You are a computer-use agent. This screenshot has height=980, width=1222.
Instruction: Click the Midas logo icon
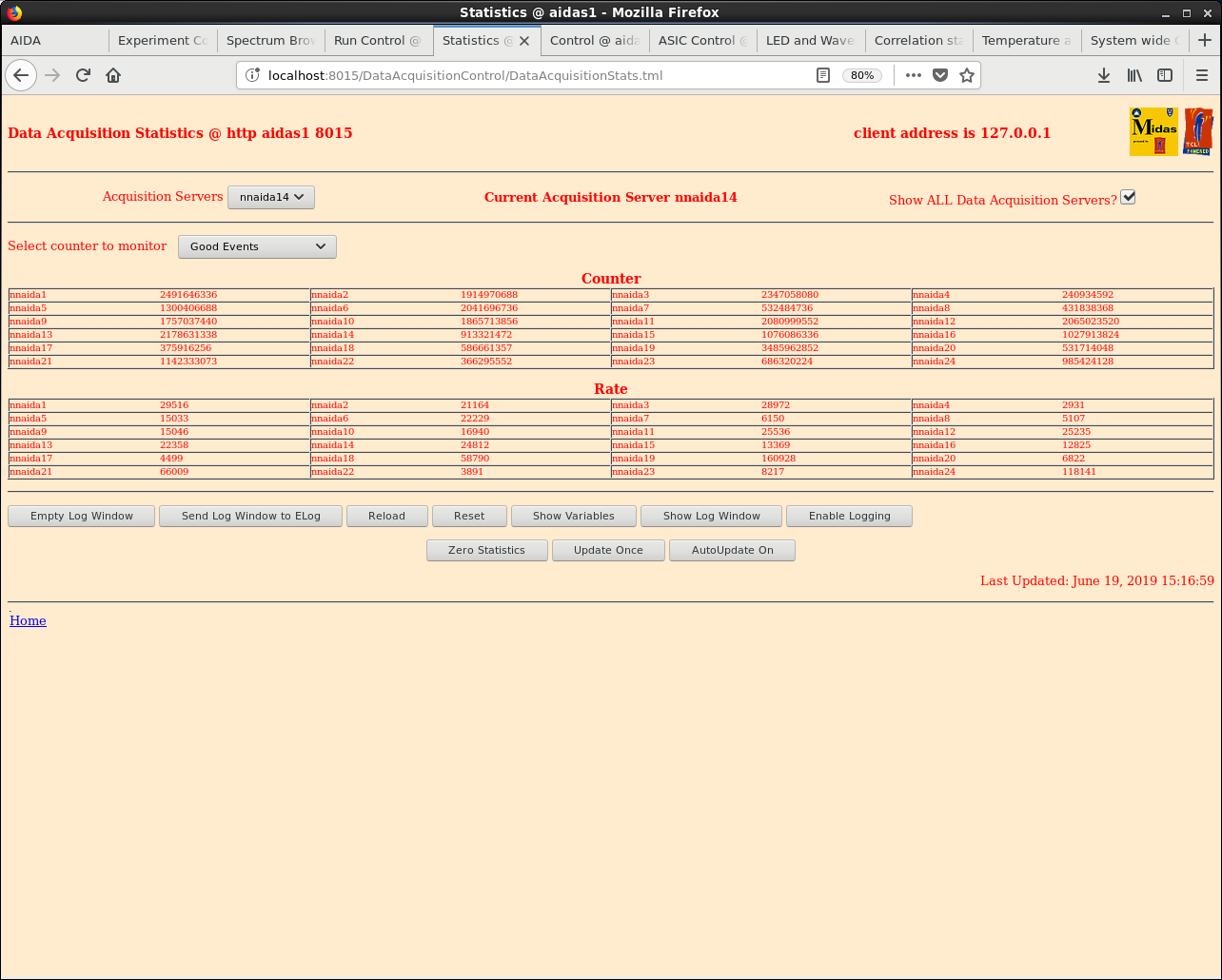1153,131
